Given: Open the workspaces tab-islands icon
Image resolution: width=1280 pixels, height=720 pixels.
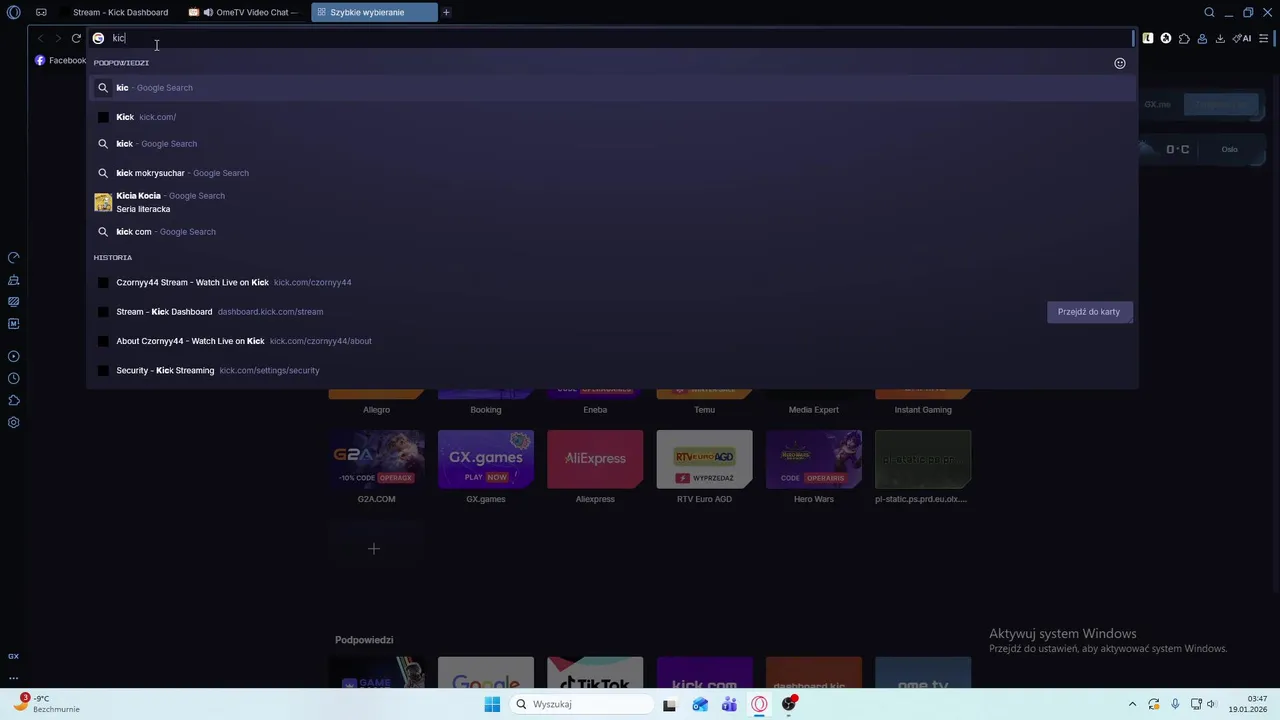Looking at the screenshot, I should coord(41,12).
